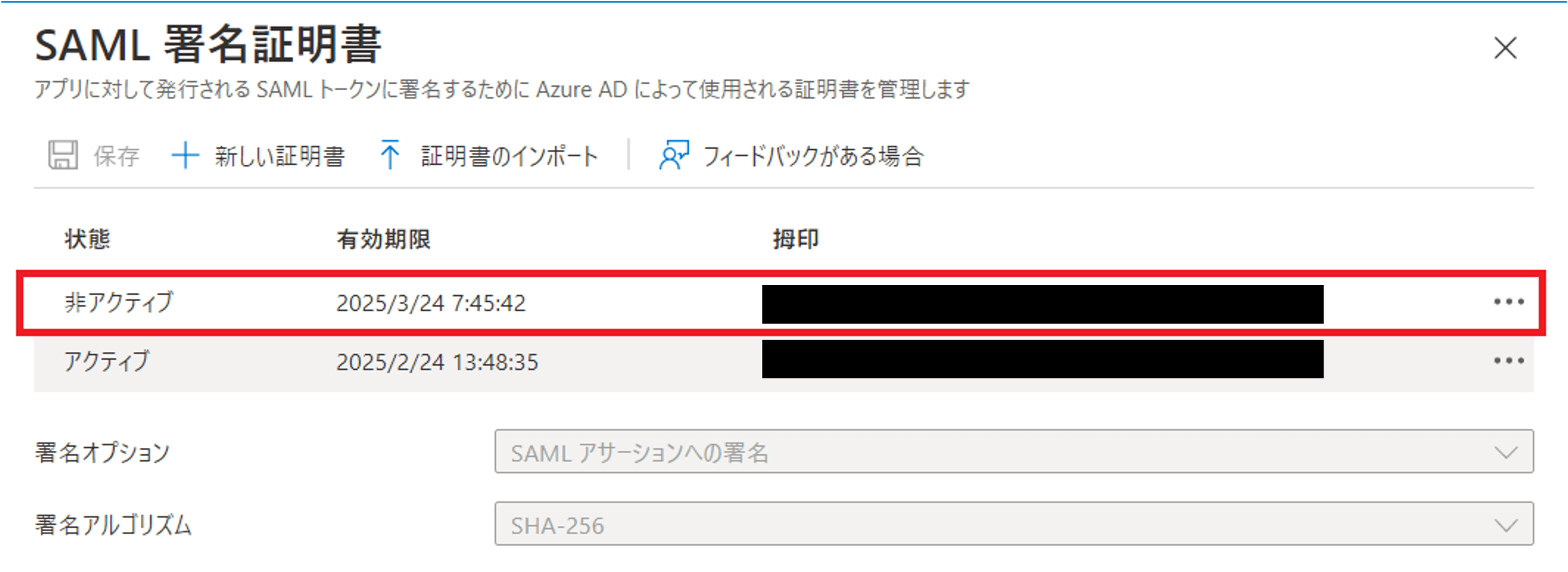Click chevron arrow on SAML アサーションへの署名 field

click(1506, 452)
